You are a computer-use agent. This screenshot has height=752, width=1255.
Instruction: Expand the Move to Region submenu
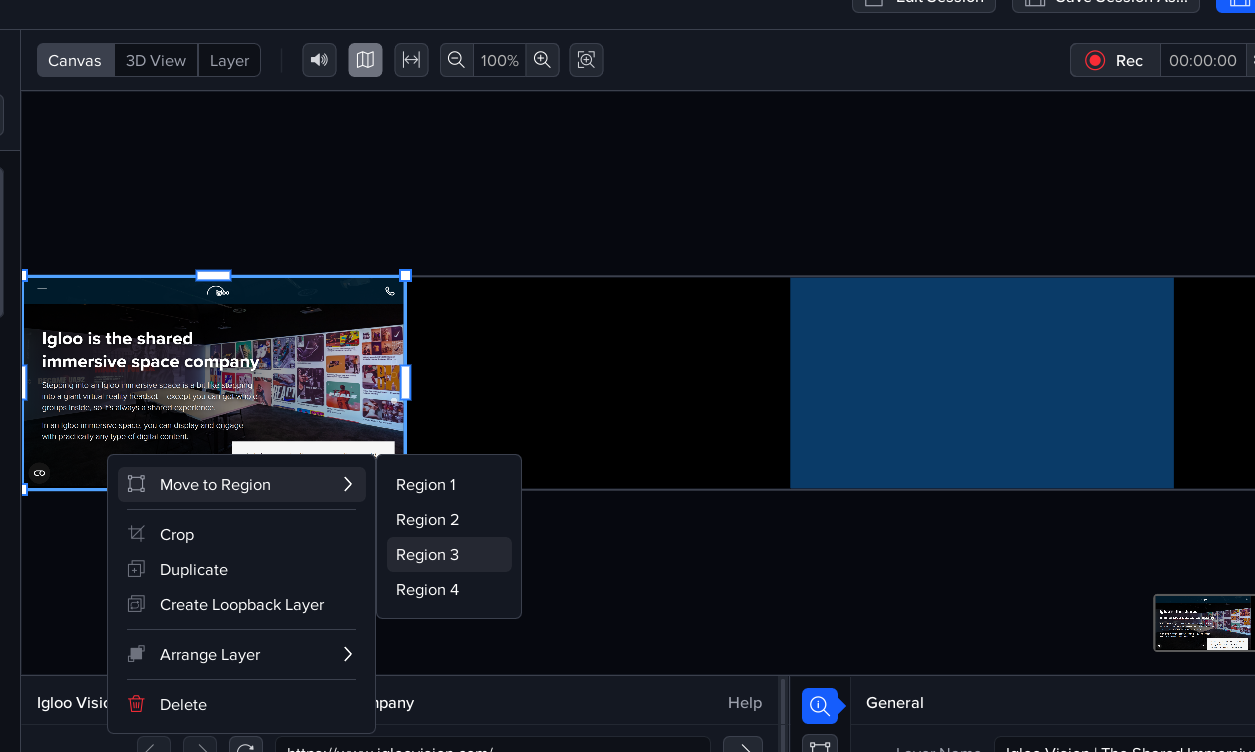tap(241, 485)
